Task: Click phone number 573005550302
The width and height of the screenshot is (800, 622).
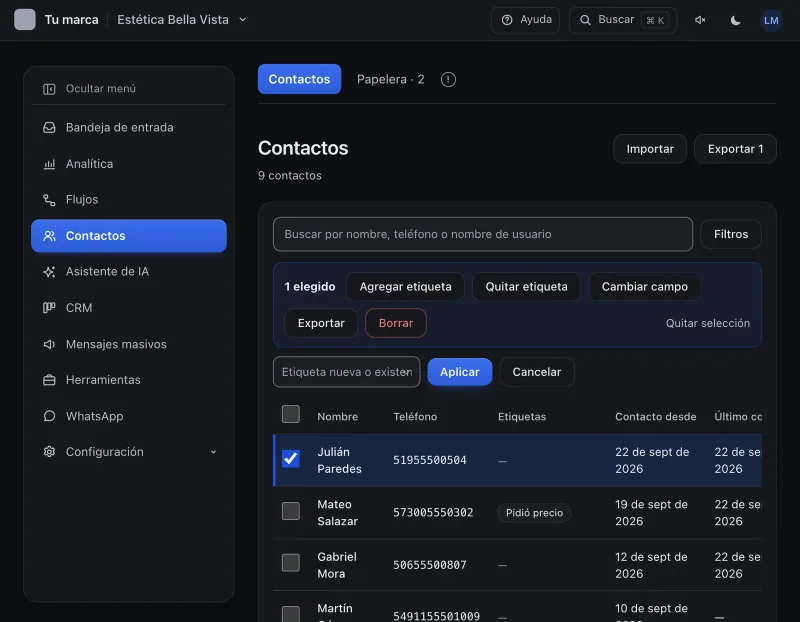Action: point(433,513)
